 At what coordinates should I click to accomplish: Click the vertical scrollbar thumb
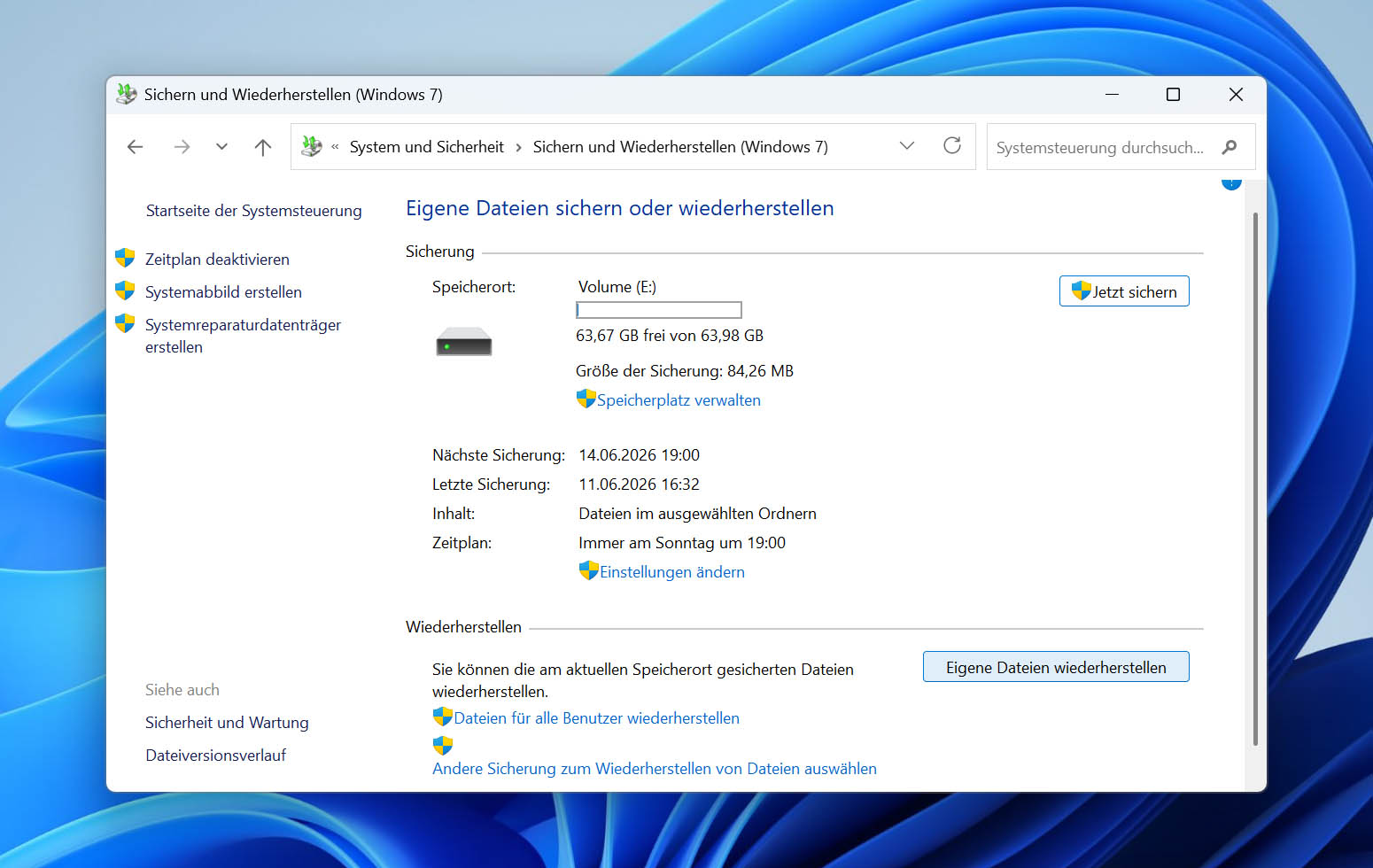click(1255, 479)
